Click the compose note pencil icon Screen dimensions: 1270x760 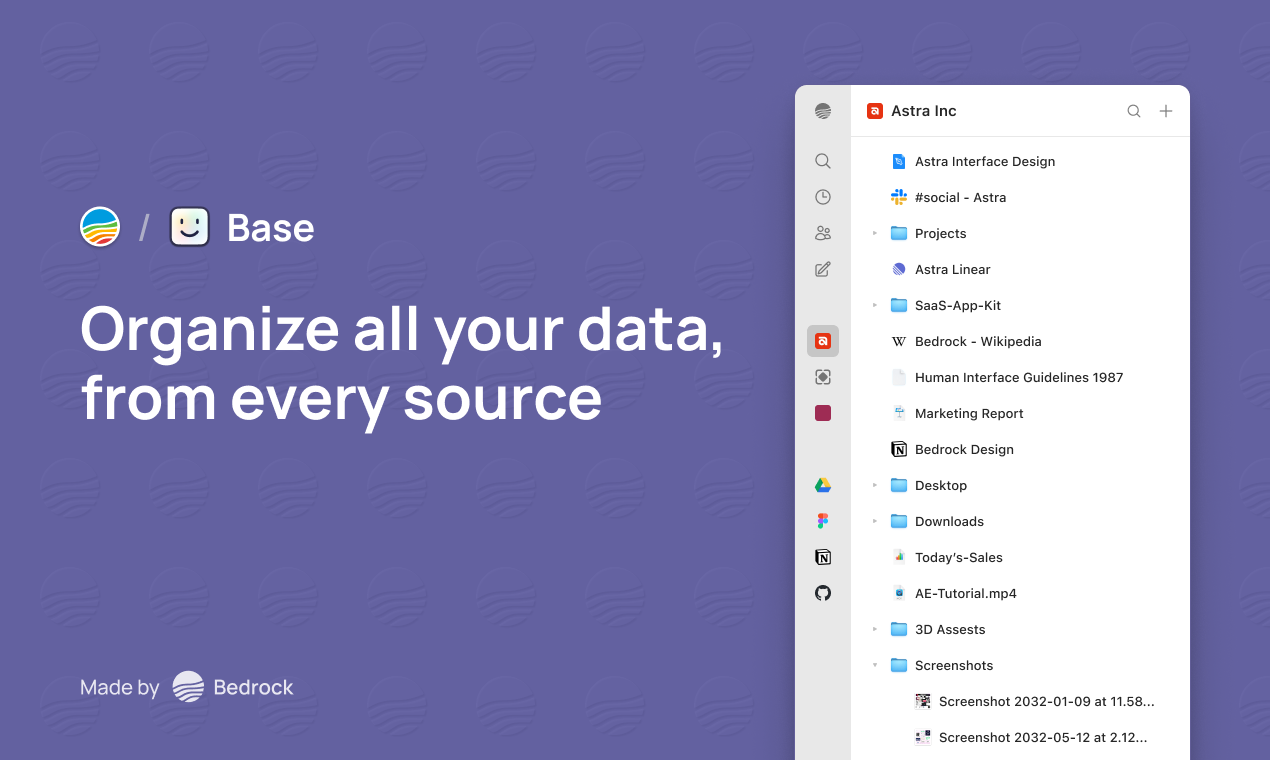pyautogui.click(x=823, y=269)
